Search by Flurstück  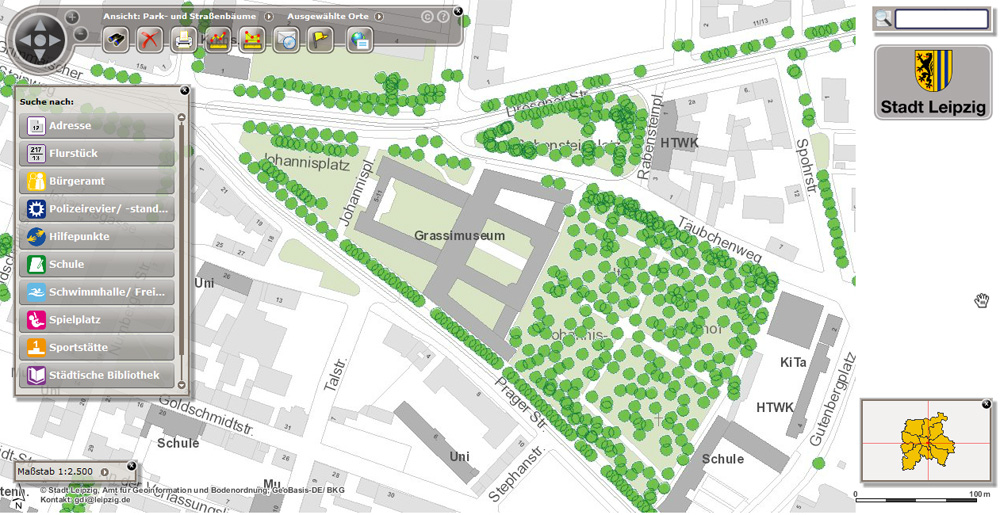(97, 154)
